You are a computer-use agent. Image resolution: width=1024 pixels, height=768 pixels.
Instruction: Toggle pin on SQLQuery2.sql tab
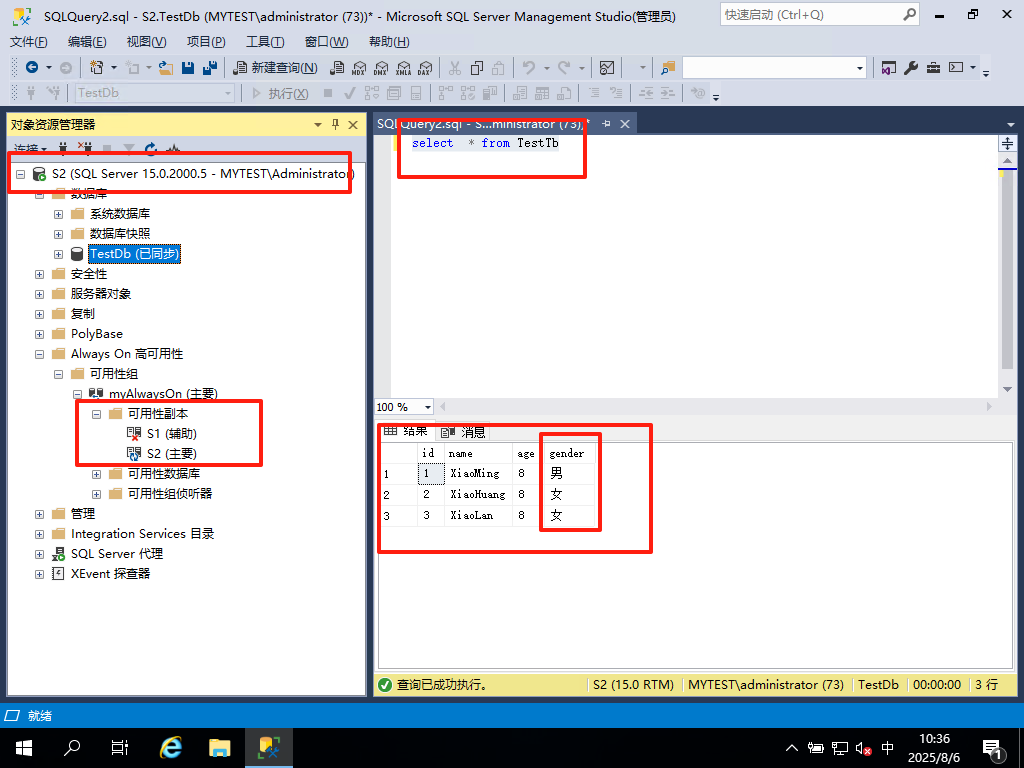pos(606,123)
